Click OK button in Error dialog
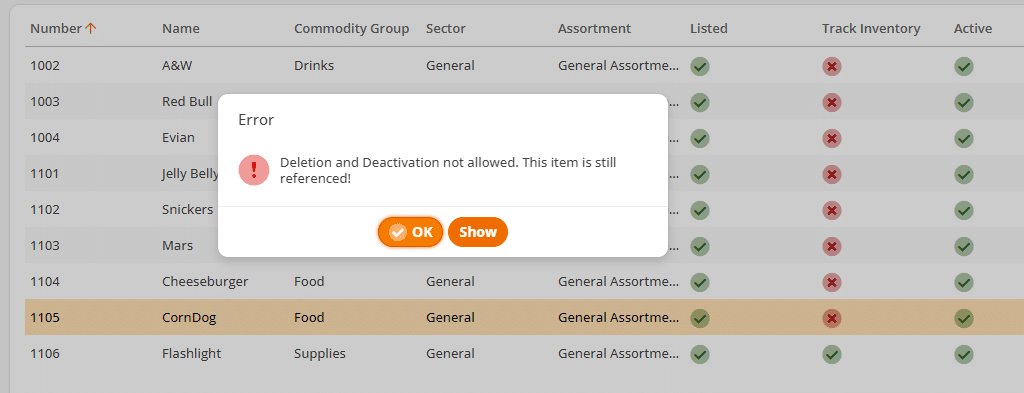 coord(410,232)
